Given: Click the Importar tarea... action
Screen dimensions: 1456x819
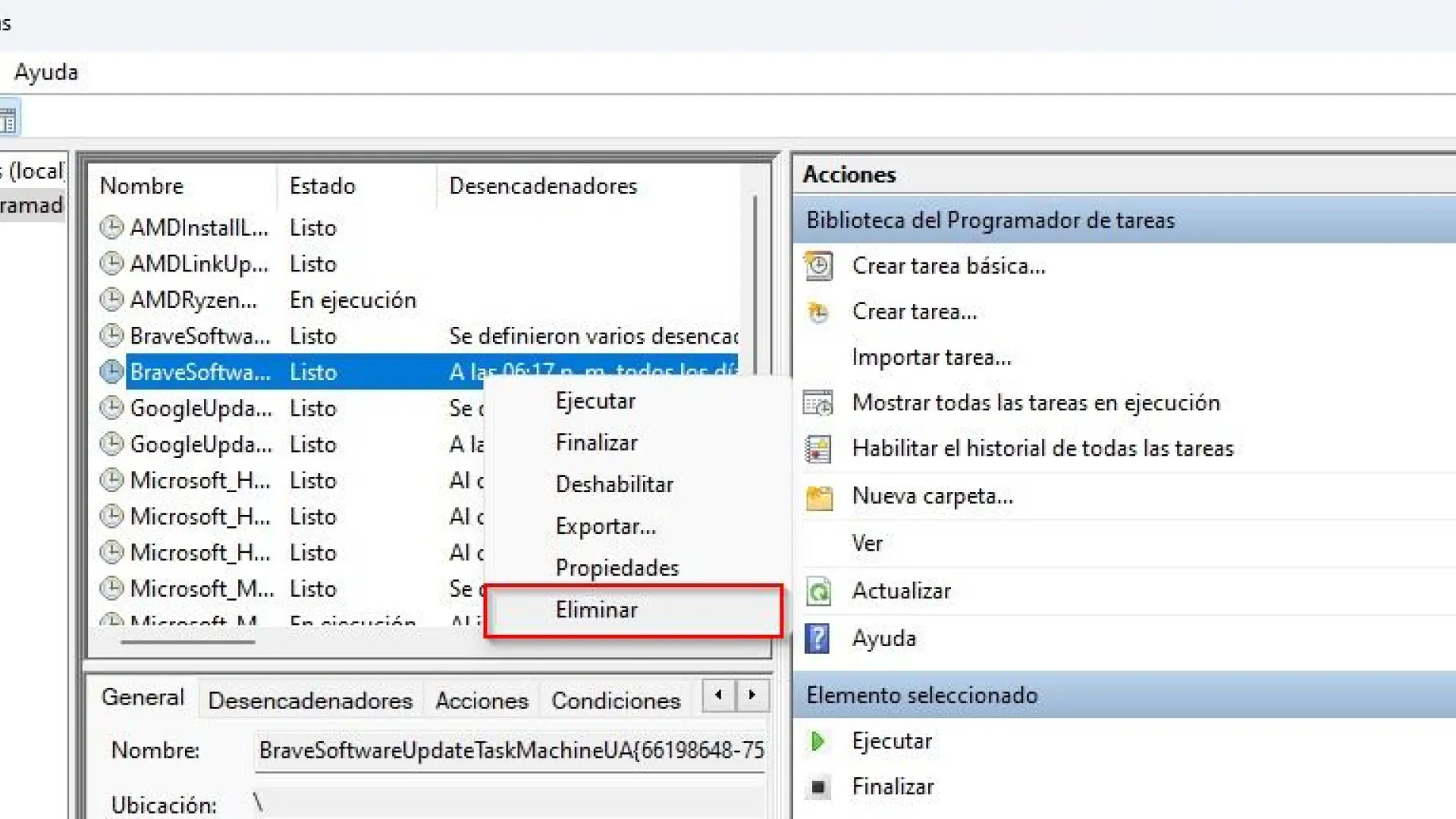Looking at the screenshot, I should pos(931,357).
